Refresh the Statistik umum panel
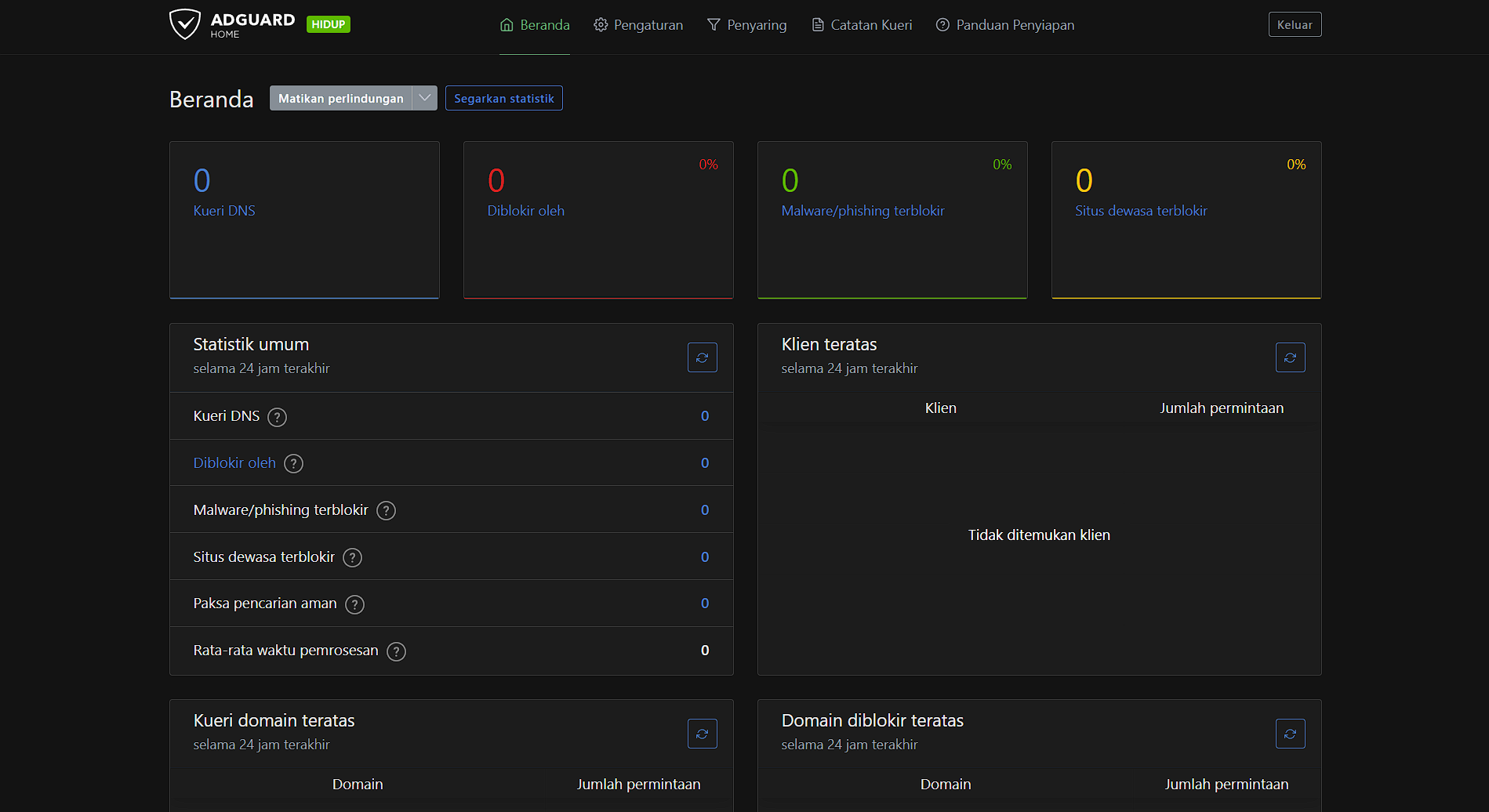The image size is (1489, 812). tap(702, 357)
